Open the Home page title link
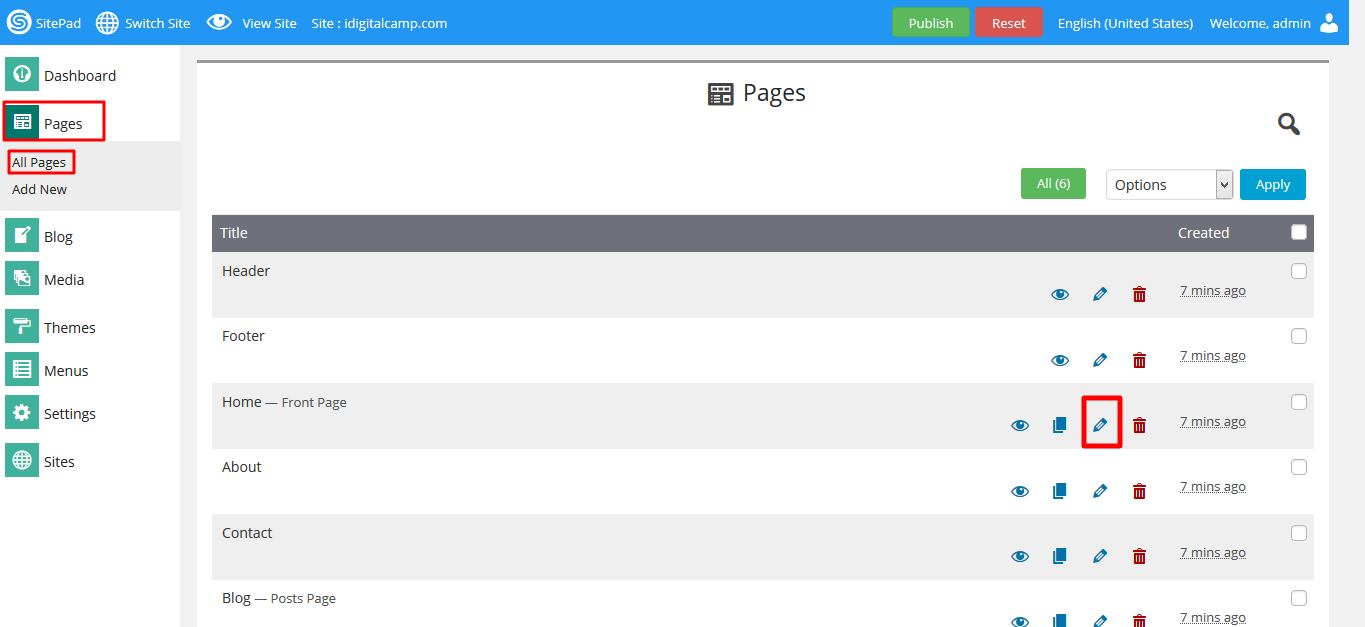 pos(241,401)
